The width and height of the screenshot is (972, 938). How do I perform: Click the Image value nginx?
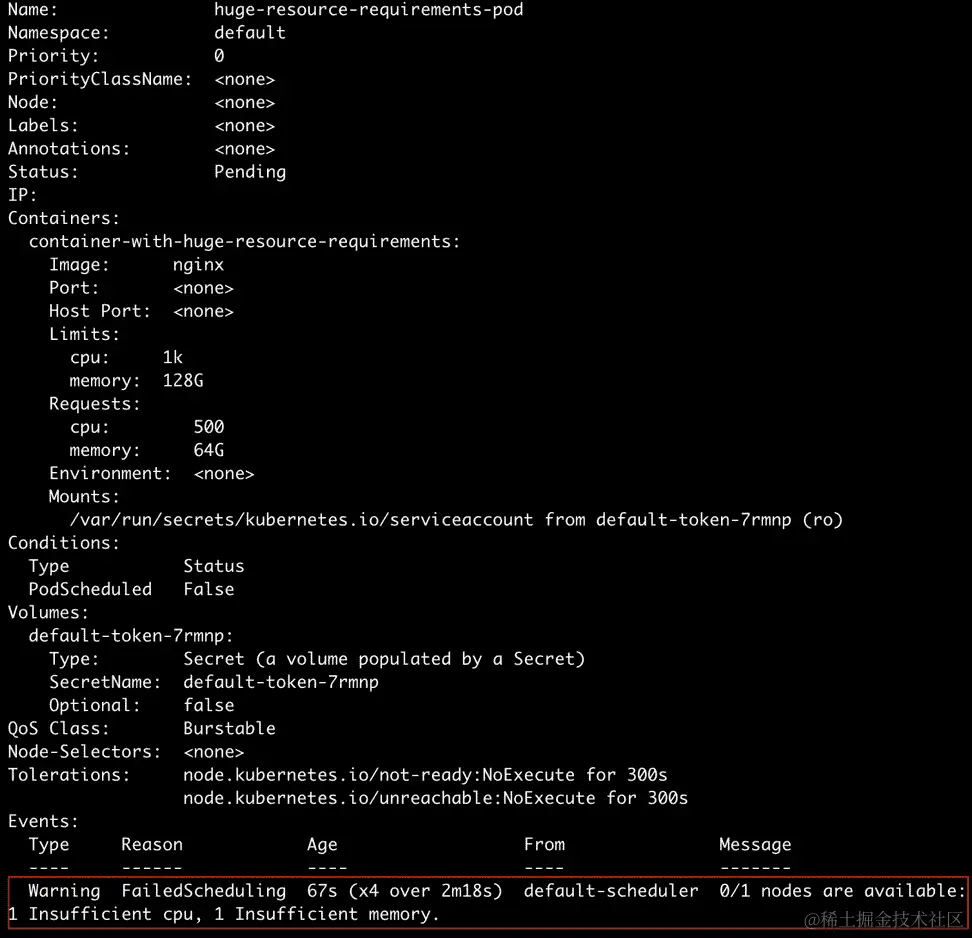coord(198,265)
